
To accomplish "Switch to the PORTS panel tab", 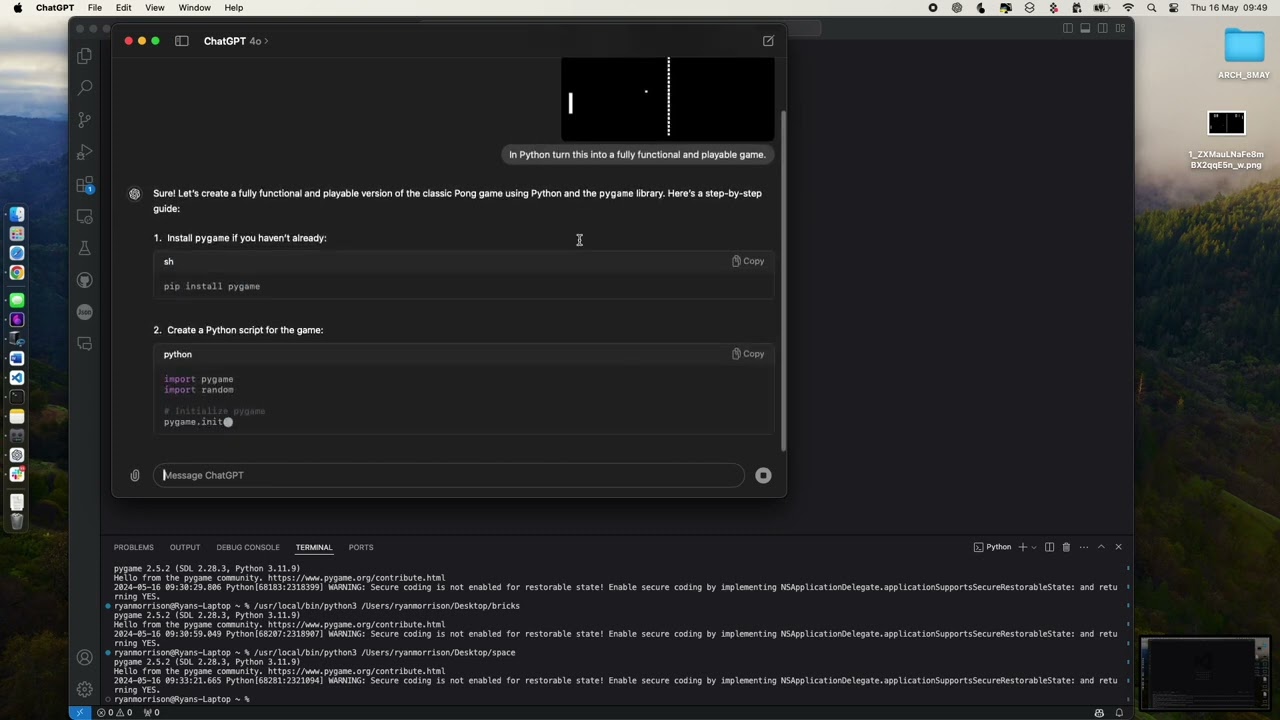I will tap(361, 547).
